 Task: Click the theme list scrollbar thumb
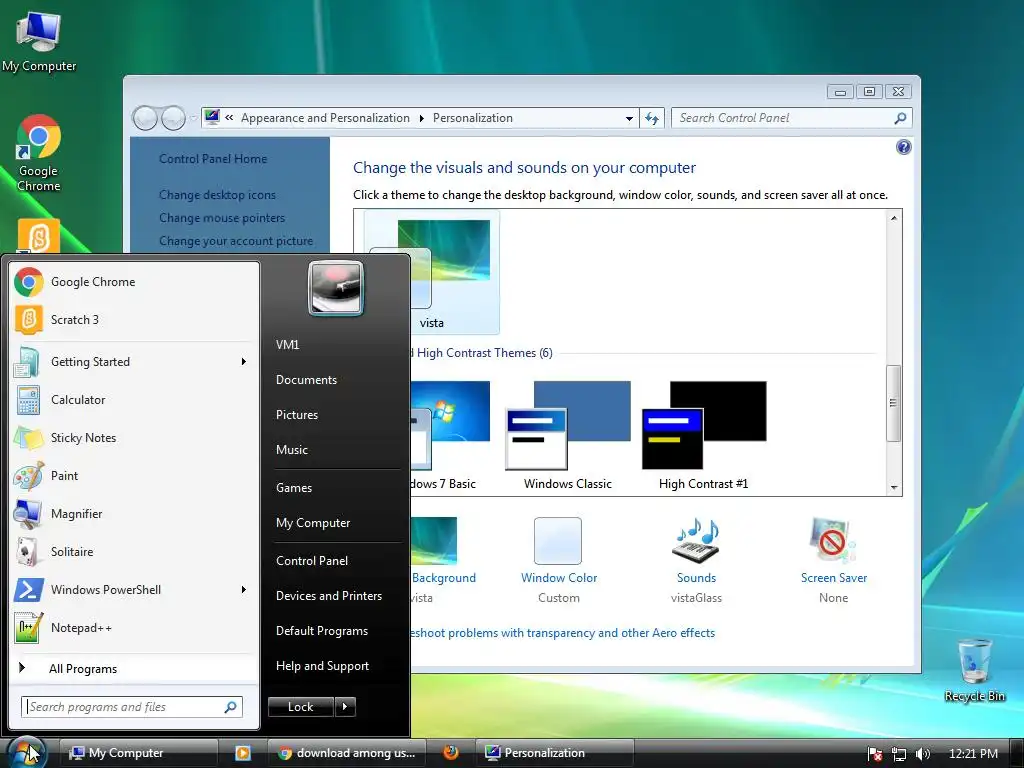click(893, 403)
